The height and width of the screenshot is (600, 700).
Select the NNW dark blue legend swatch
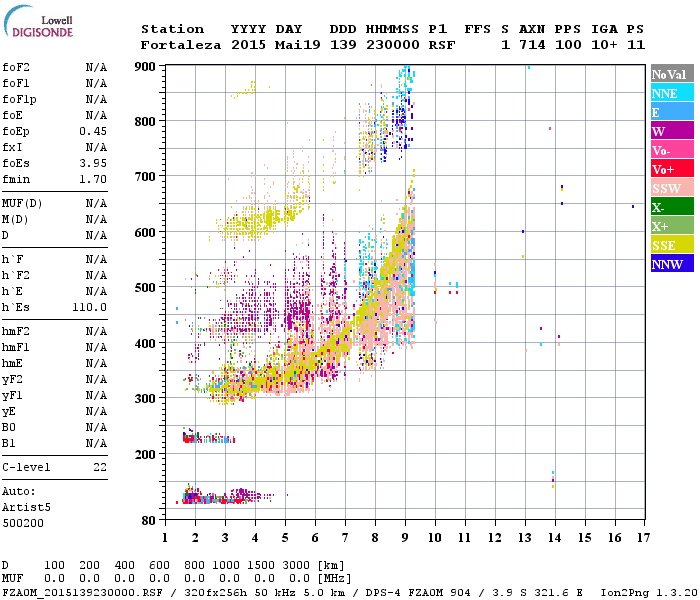point(672,263)
